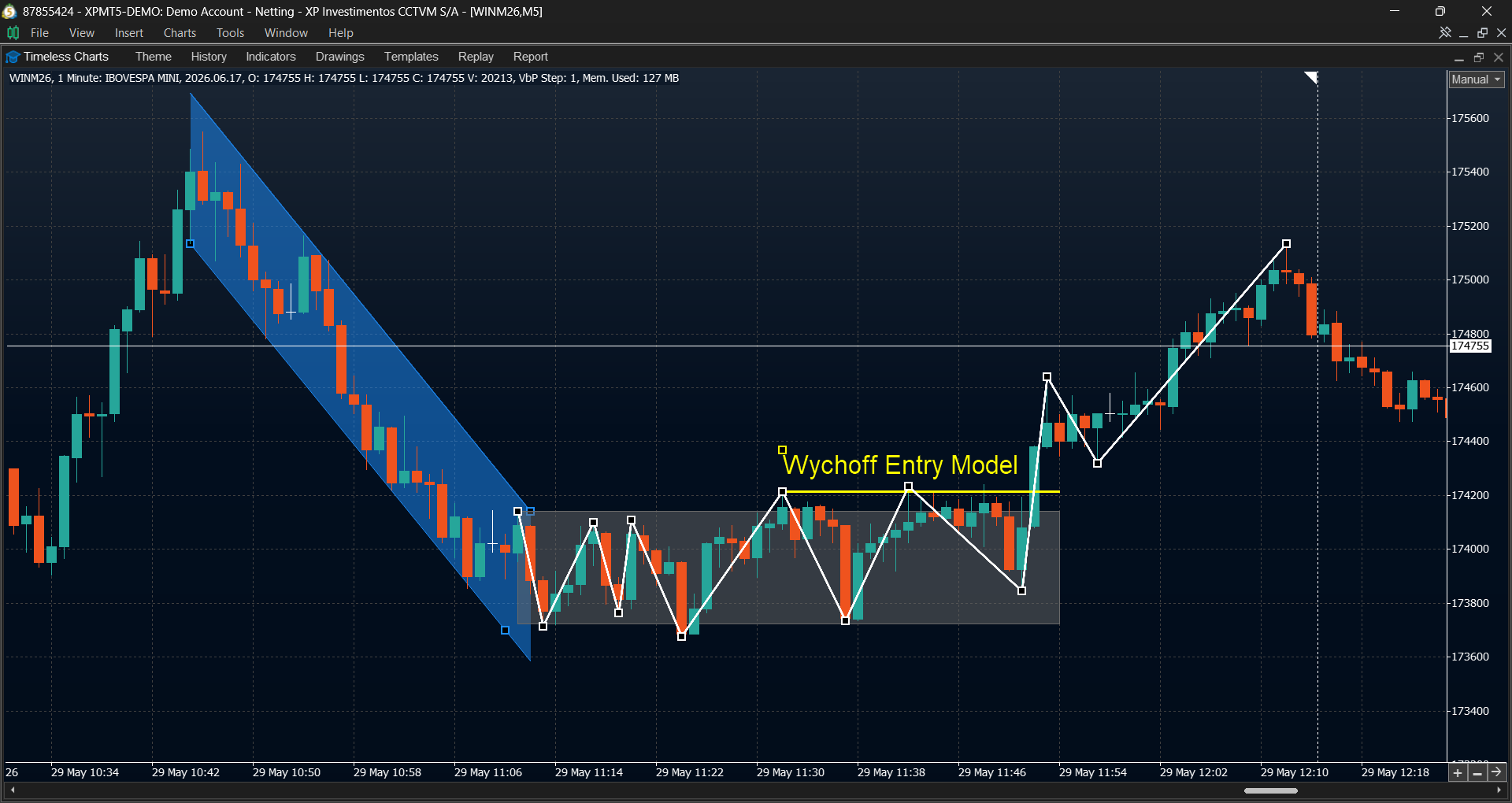The width and height of the screenshot is (1512, 803).
Task: Click the 175600 price axis label
Action: click(1470, 118)
